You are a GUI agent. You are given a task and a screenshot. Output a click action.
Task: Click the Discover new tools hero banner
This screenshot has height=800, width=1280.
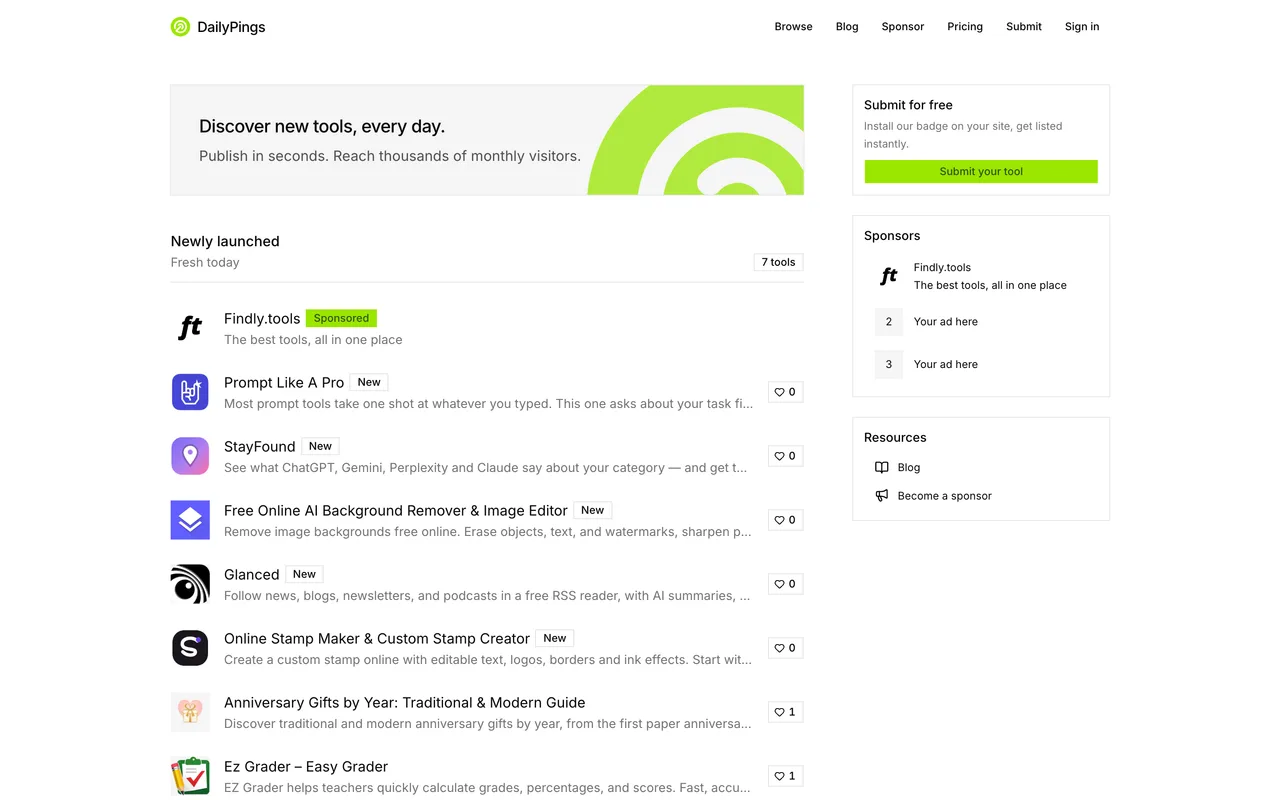point(487,140)
